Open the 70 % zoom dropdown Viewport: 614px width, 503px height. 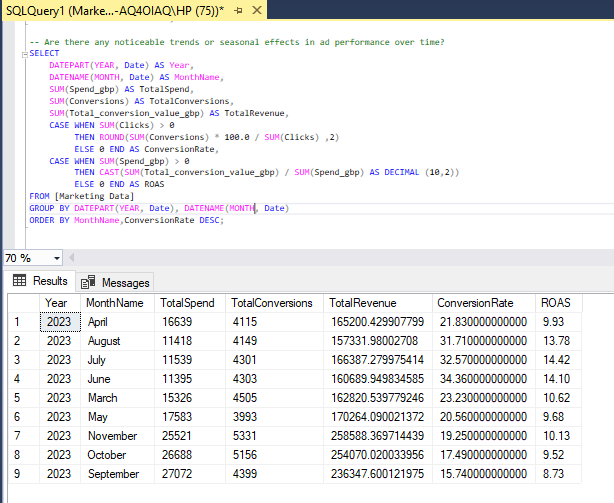point(57,258)
